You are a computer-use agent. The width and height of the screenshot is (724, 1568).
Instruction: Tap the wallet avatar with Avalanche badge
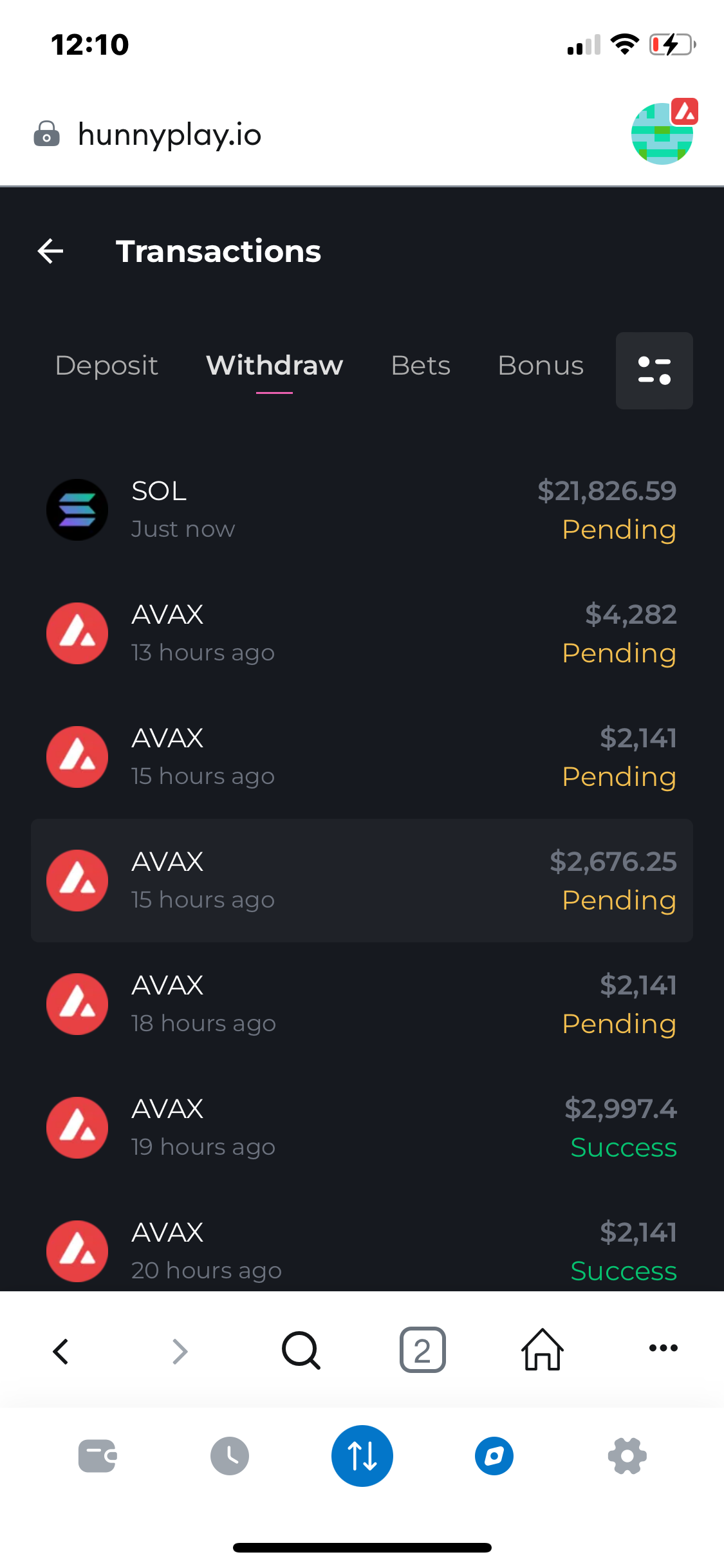[x=662, y=133]
